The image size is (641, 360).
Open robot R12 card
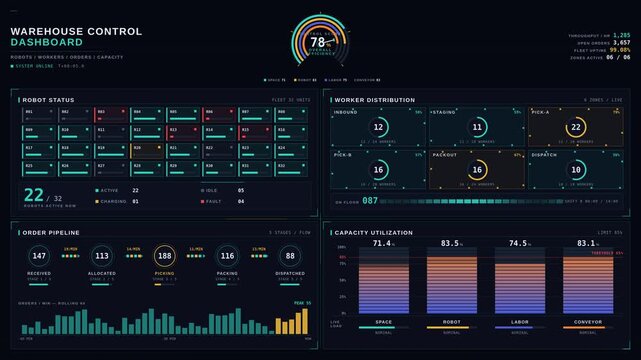click(147, 133)
